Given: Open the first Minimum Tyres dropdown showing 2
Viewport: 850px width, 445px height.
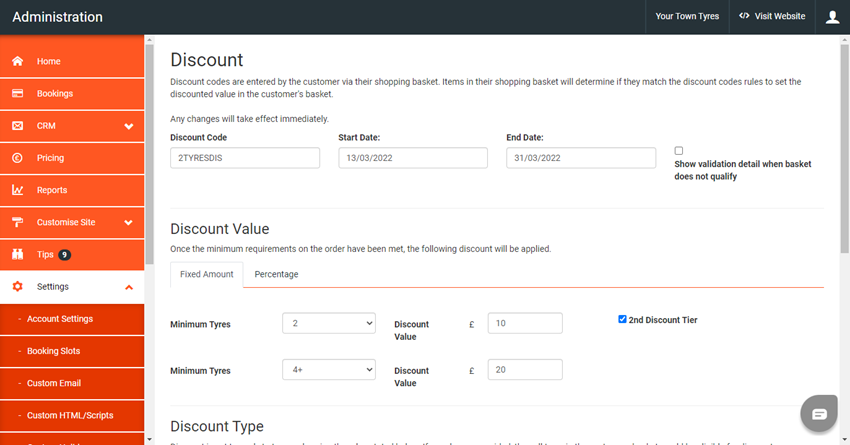Looking at the screenshot, I should [x=328, y=323].
